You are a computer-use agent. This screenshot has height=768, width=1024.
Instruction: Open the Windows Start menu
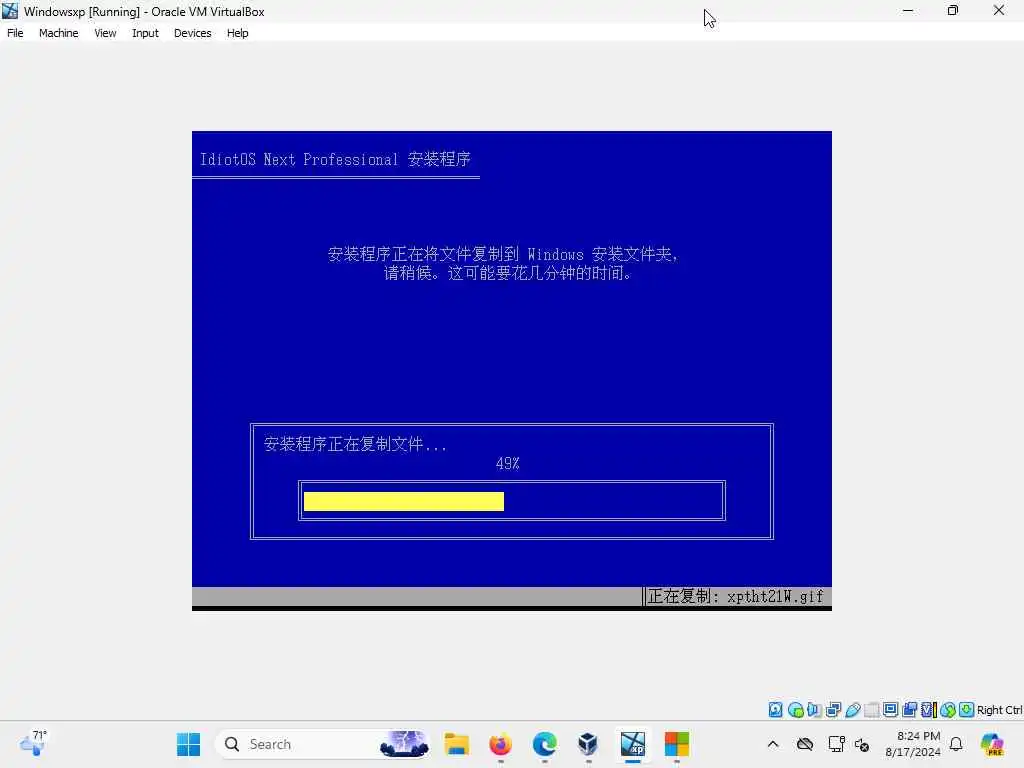point(189,744)
